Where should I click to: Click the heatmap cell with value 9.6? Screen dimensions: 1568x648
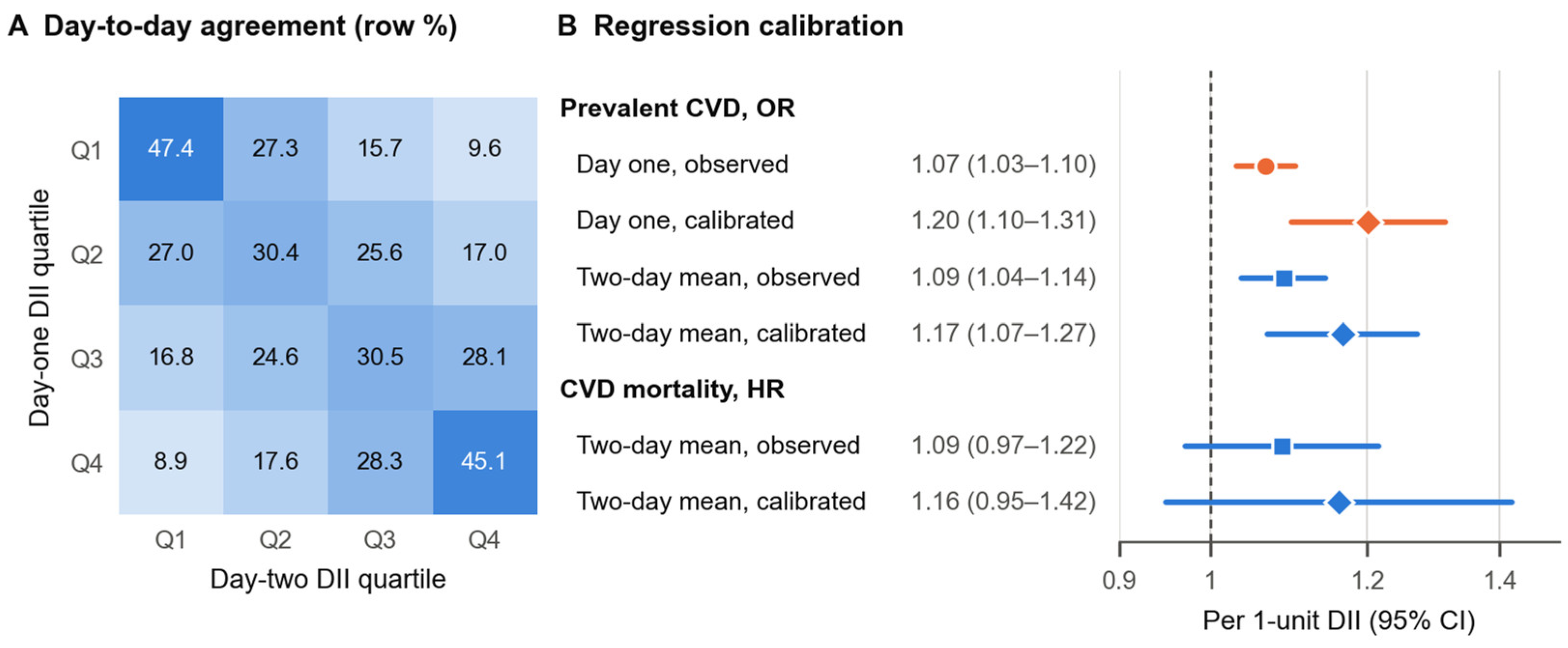[x=485, y=149]
